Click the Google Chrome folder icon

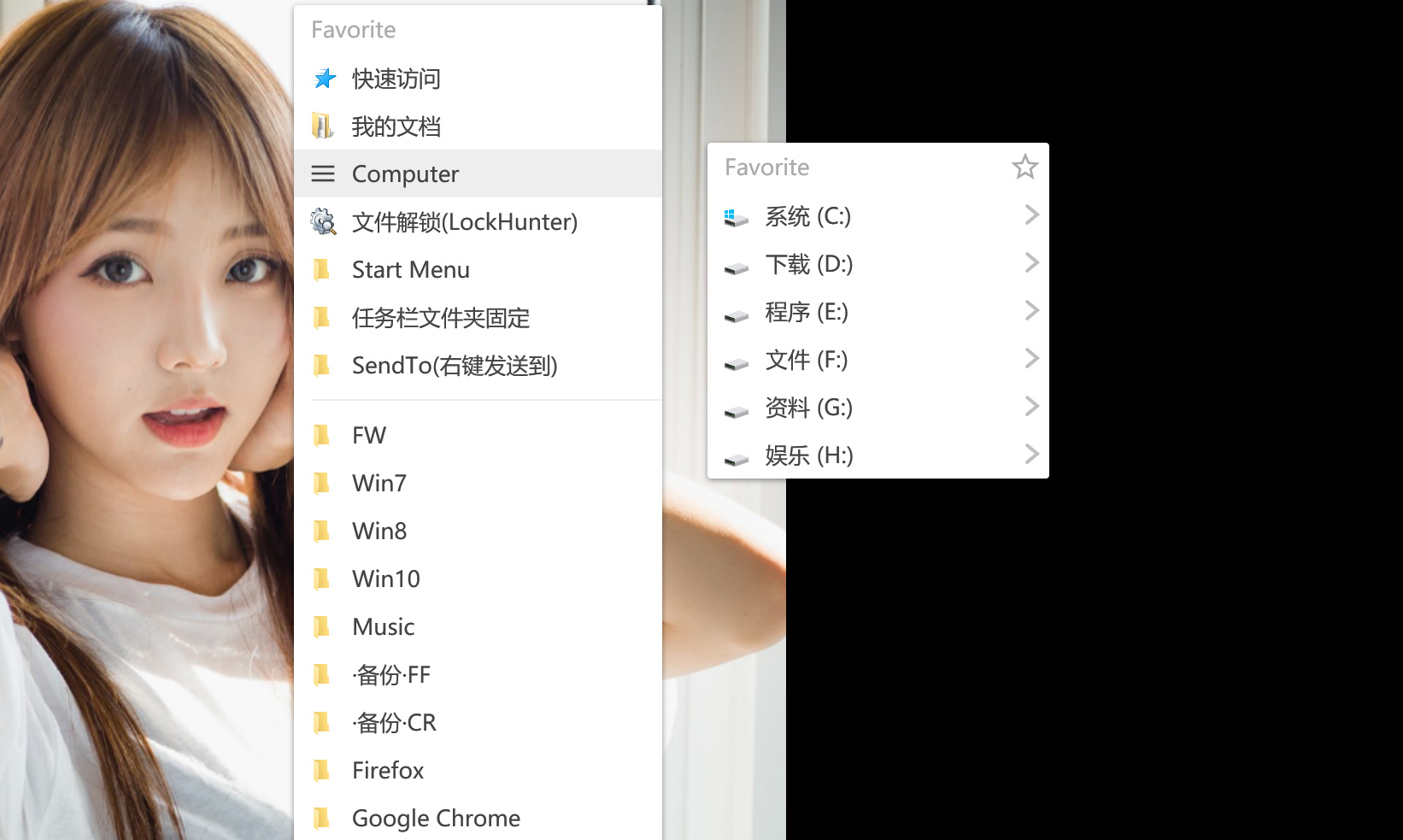click(322, 819)
